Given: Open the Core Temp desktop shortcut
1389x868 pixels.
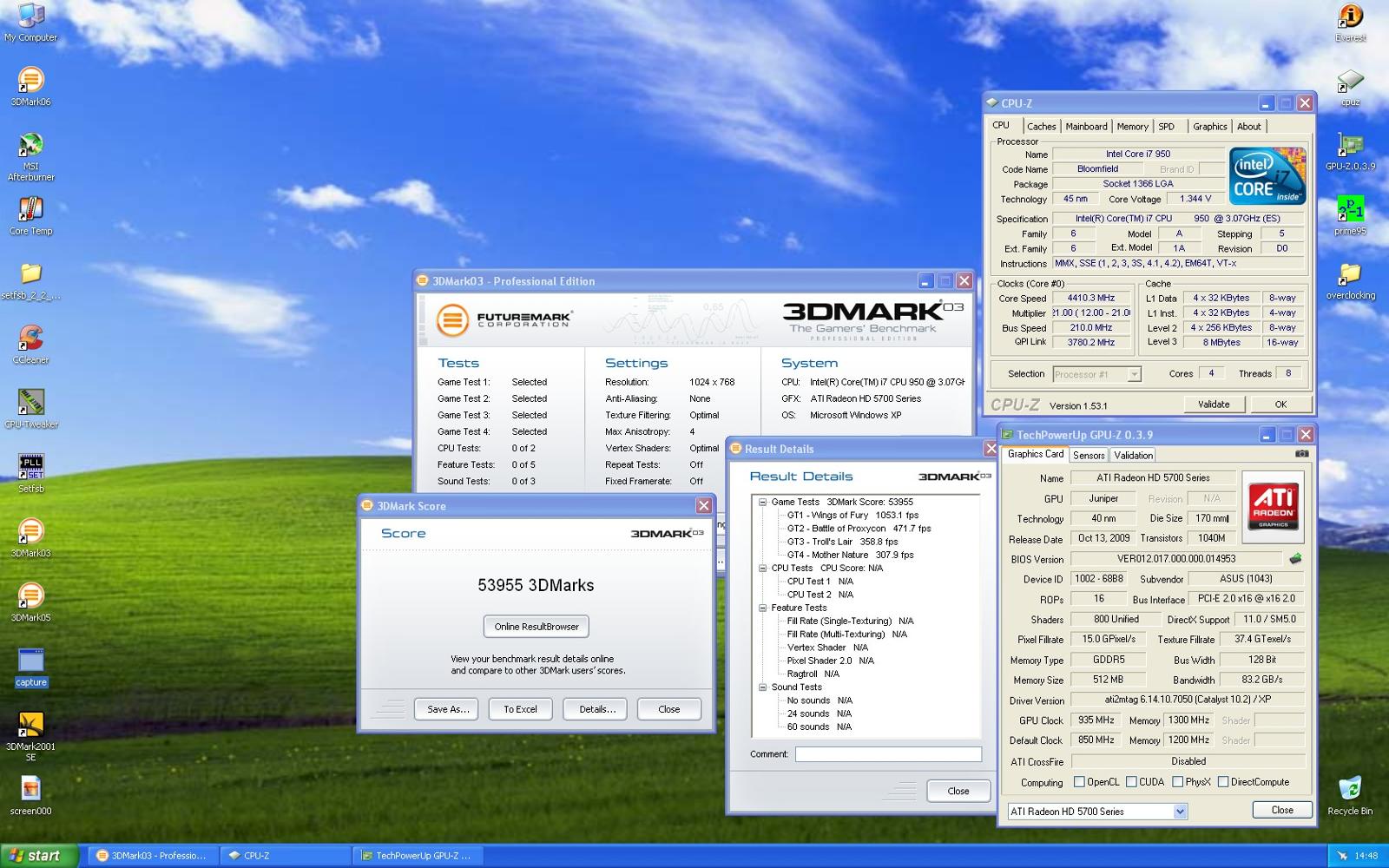Looking at the screenshot, I should [30, 215].
